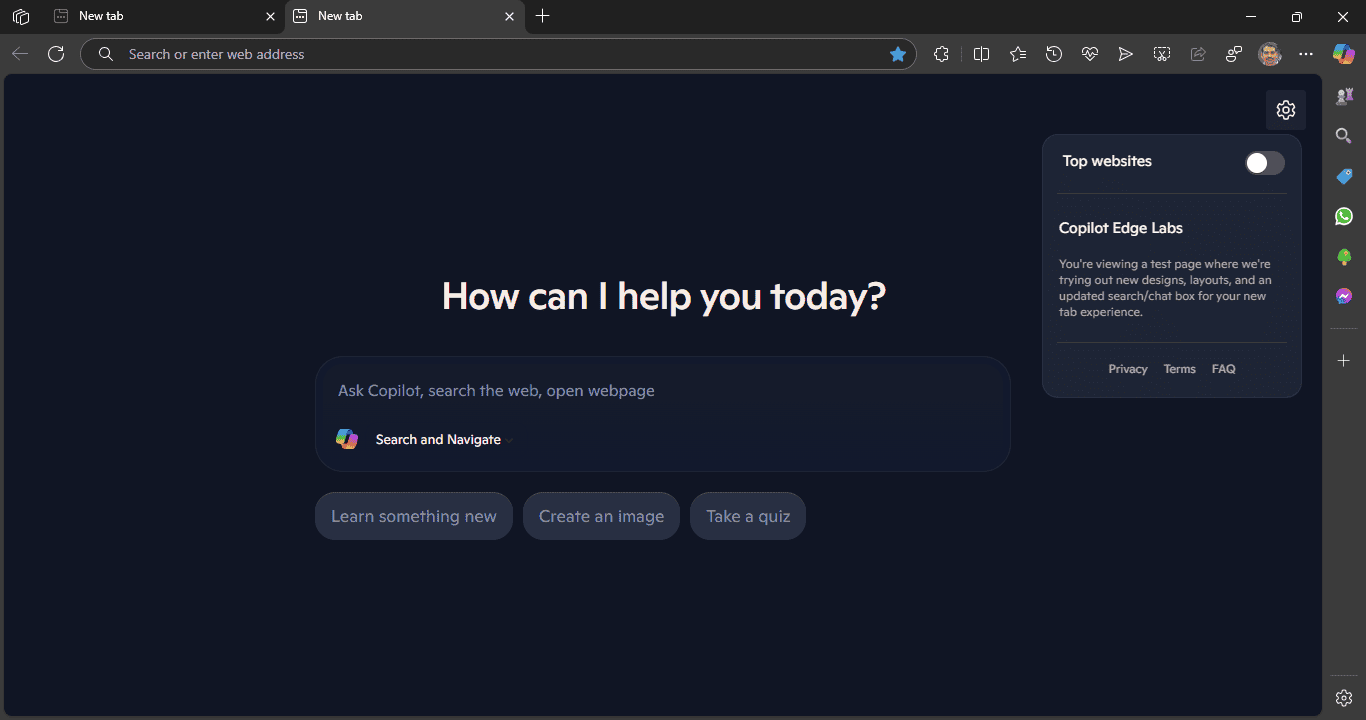Open the Privacy link

(x=1128, y=369)
